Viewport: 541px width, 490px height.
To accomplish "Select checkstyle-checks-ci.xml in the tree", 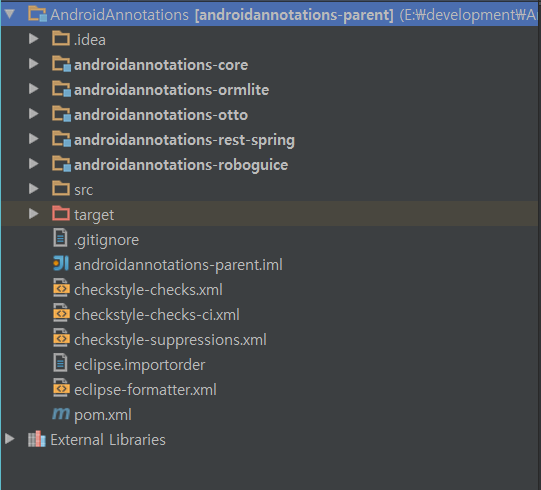I will [157, 315].
